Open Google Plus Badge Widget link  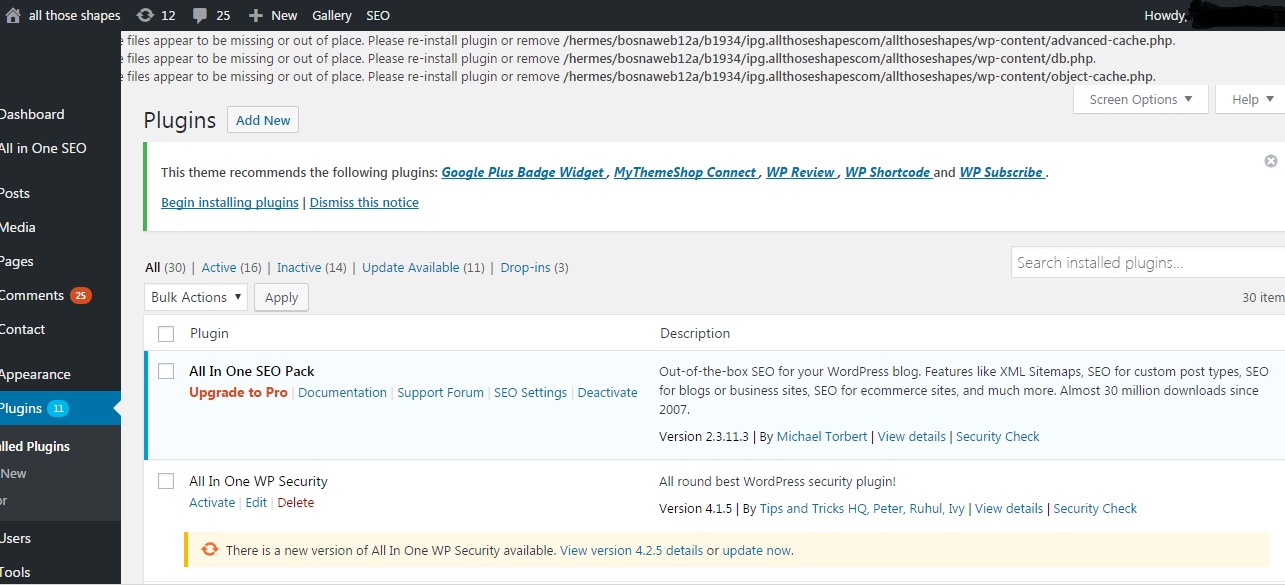point(523,172)
